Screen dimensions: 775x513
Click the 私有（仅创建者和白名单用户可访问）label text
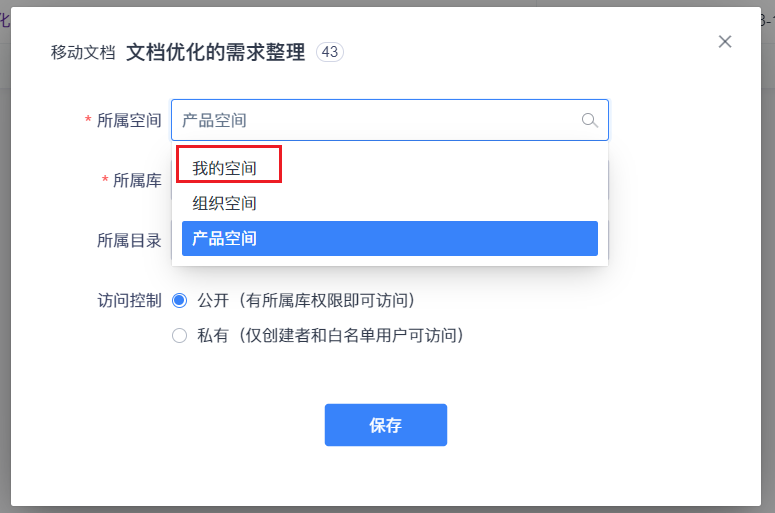click(331, 336)
